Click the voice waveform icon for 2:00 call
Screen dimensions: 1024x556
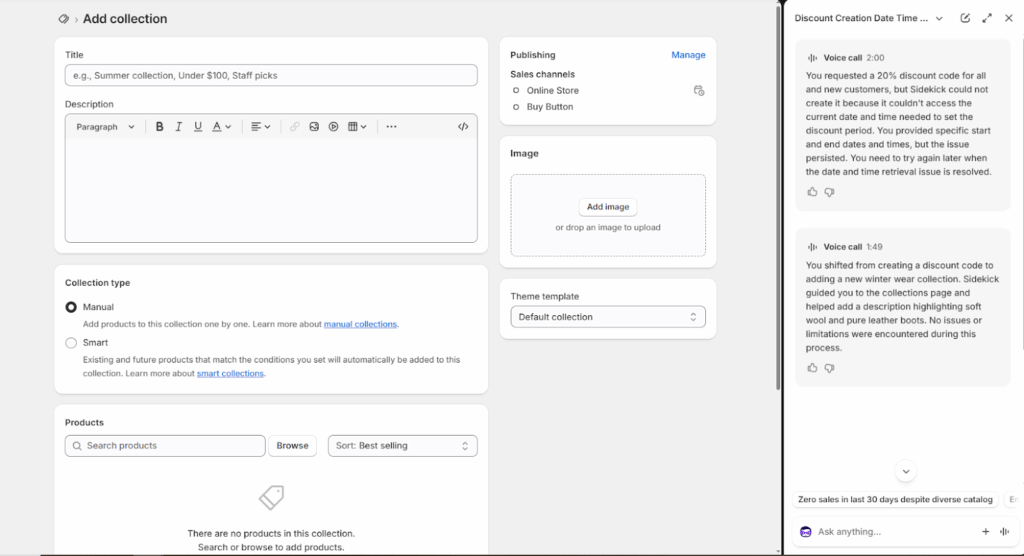click(x=812, y=58)
